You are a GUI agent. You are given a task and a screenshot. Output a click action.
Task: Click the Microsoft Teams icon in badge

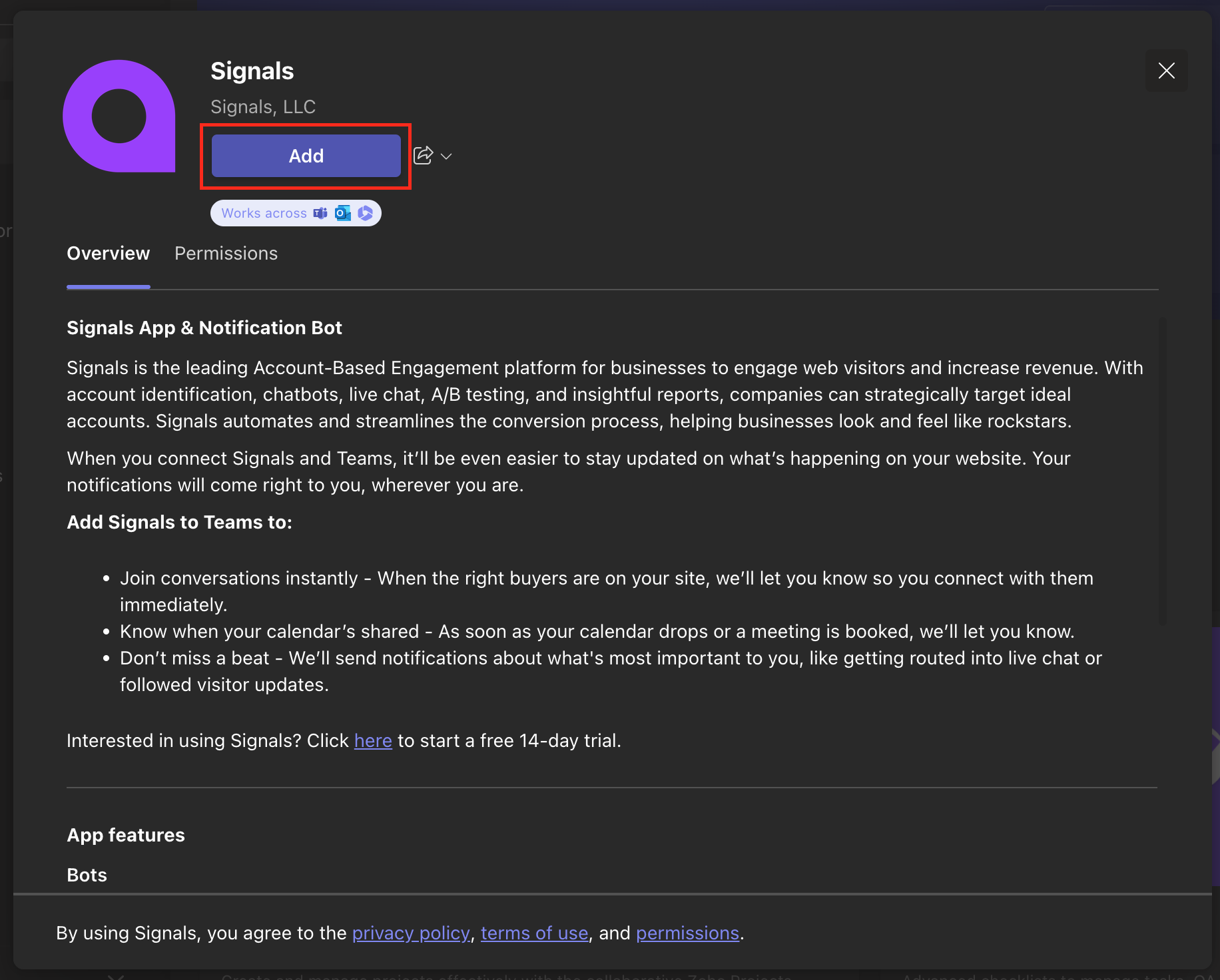[320, 213]
